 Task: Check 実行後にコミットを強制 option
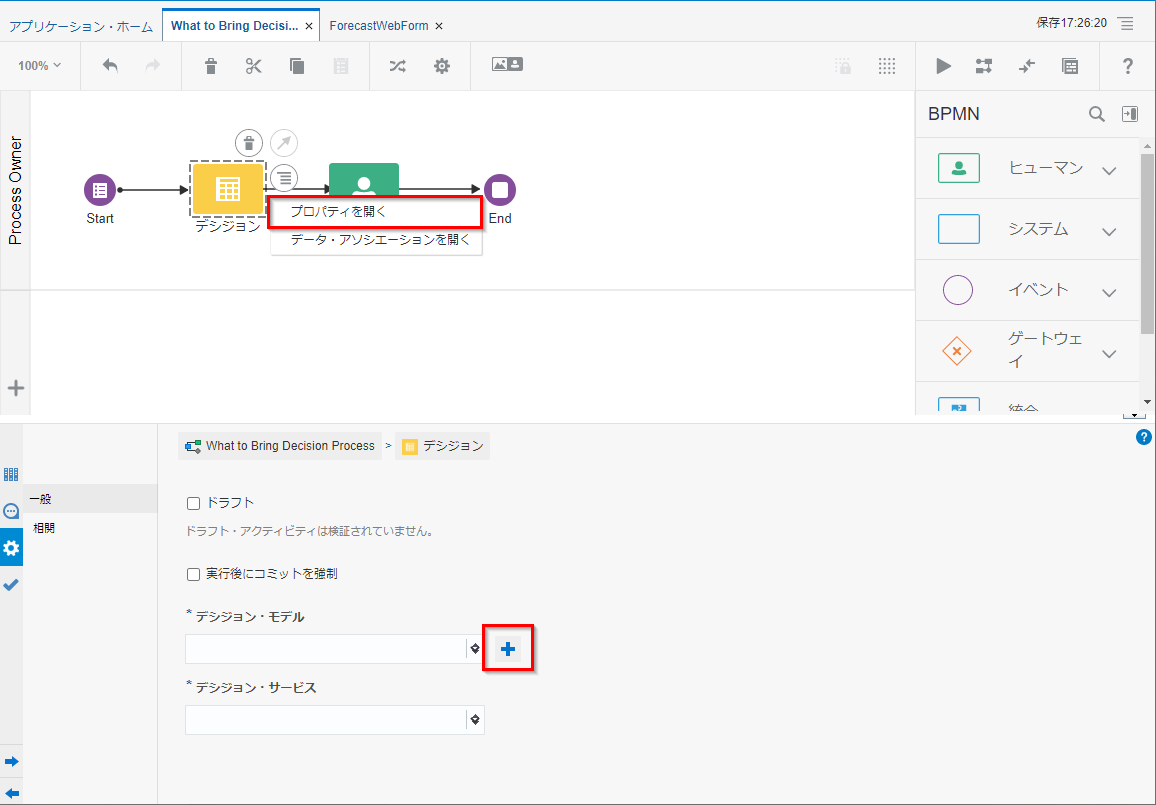194,574
